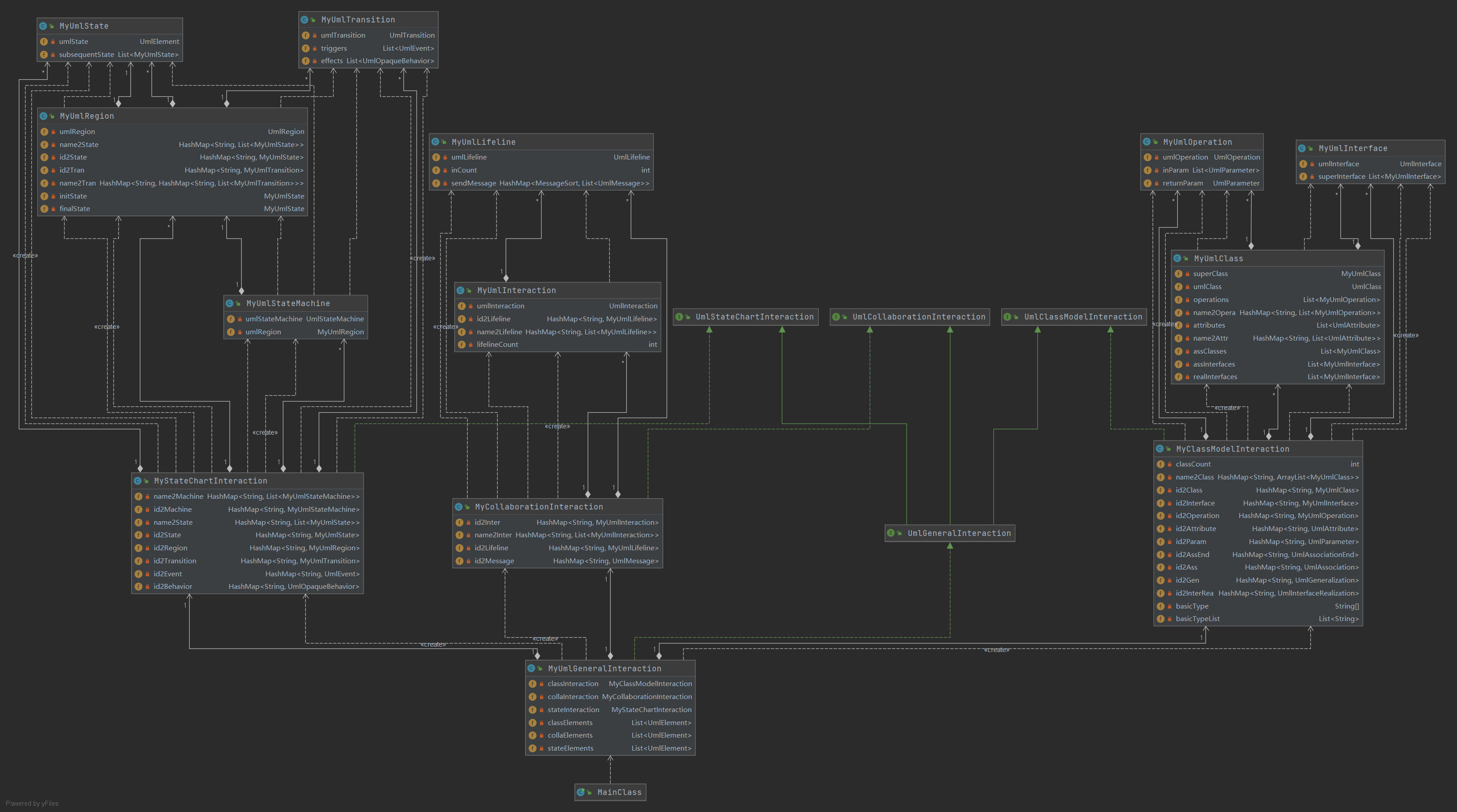This screenshot has height=812, width=1457.
Task: Select the returnParam field in MyUmlOperation
Action: 1183,183
